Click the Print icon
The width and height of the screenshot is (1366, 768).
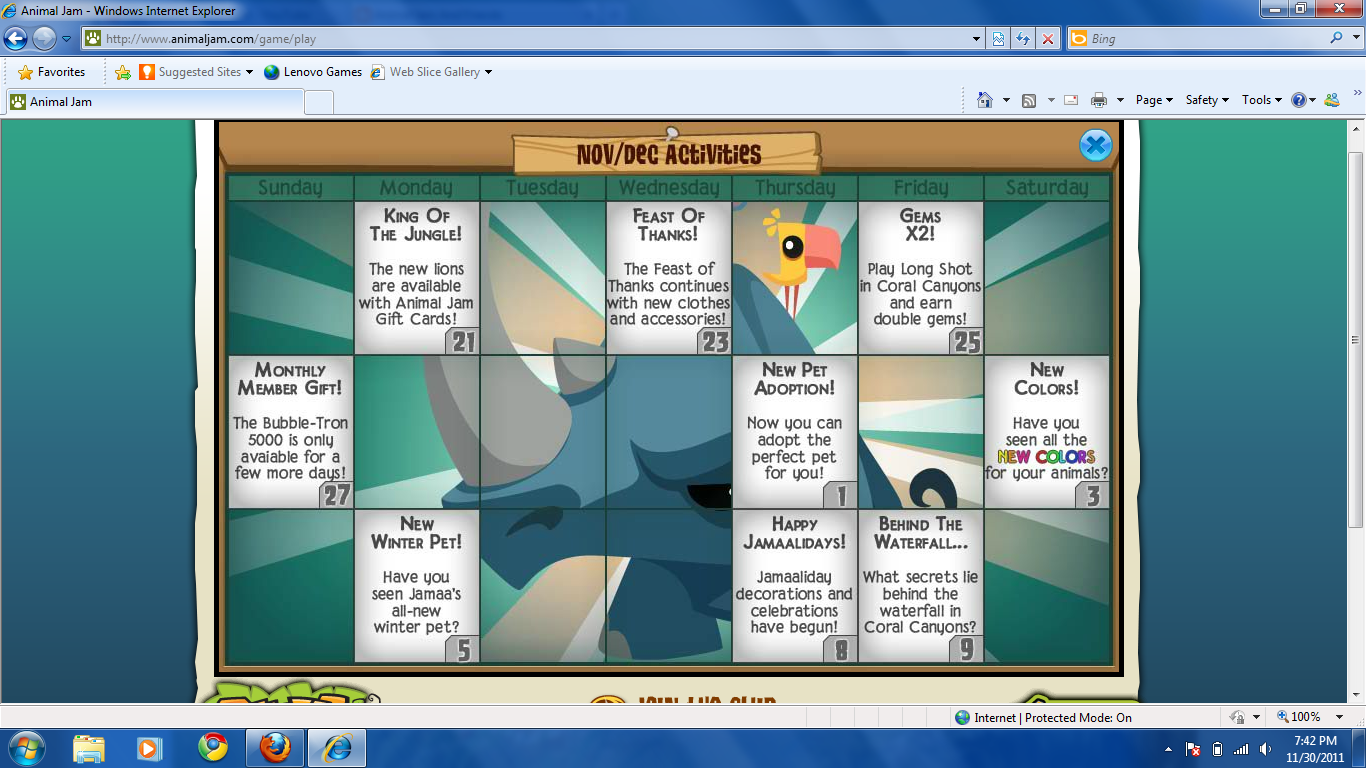[x=1099, y=100]
